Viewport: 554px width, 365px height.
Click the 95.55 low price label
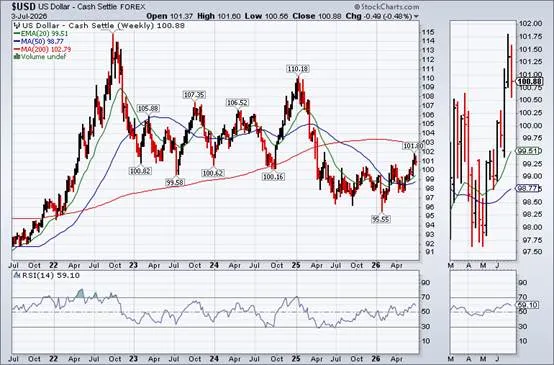pos(381,219)
